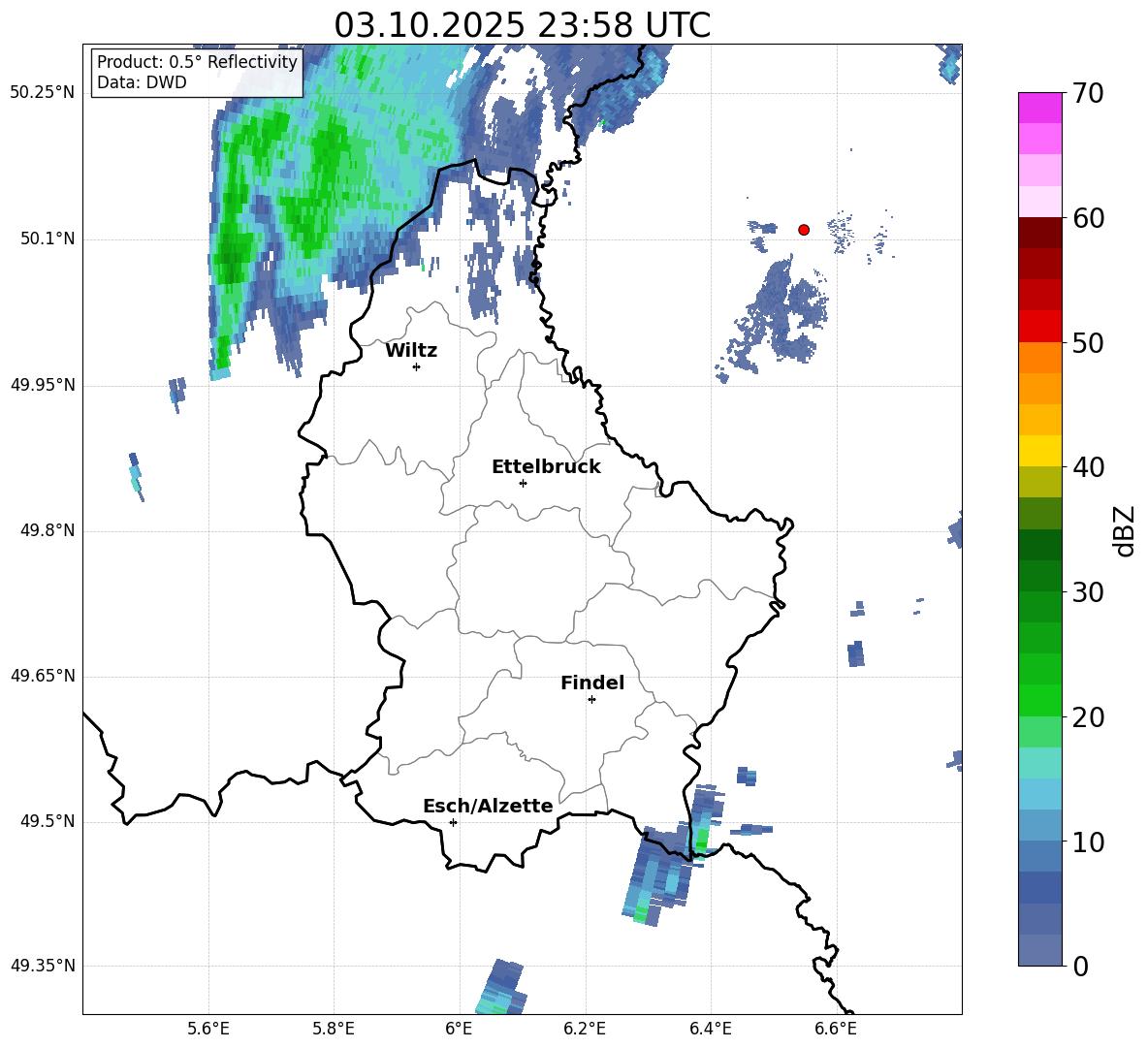Click the Ettelbruck station cross marker
This screenshot has height=1048, width=1148.
pyautogui.click(x=523, y=483)
